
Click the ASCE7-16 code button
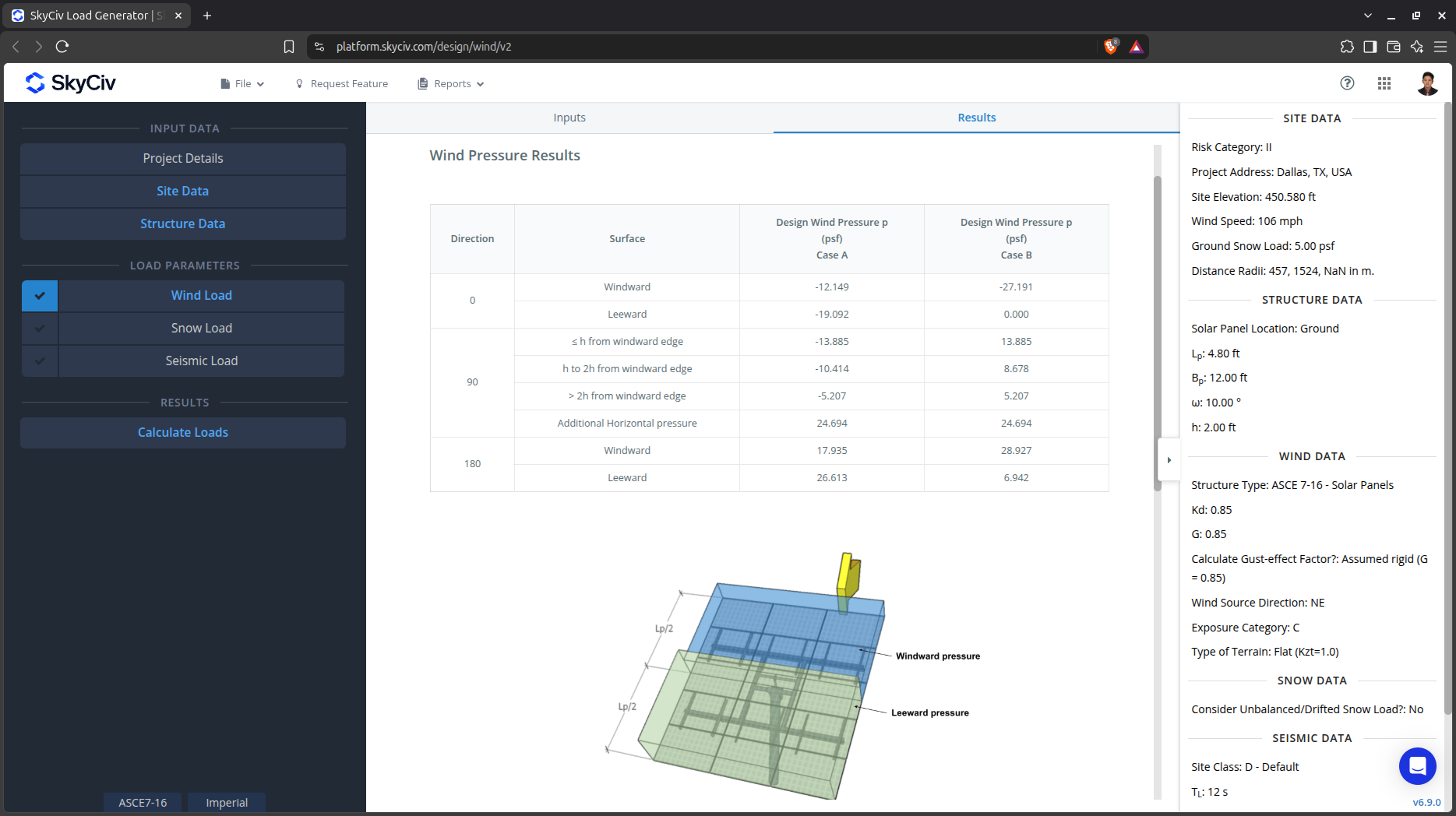pyautogui.click(x=143, y=803)
